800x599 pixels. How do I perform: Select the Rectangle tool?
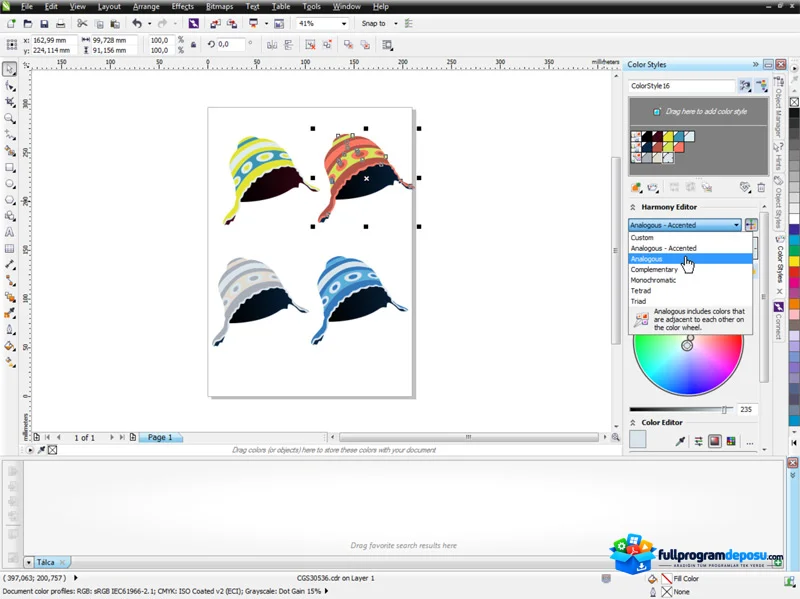(x=9, y=167)
